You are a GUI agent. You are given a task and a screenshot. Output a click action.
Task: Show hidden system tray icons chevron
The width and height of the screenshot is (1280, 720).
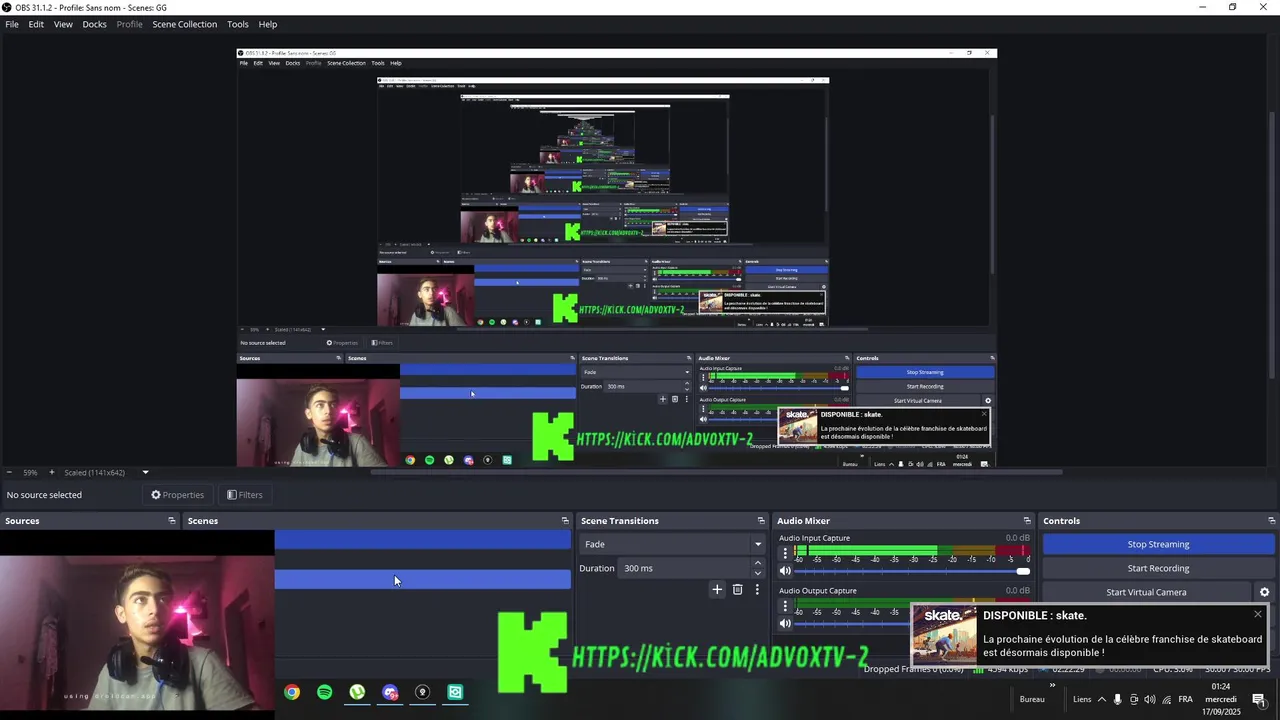(x=1102, y=699)
